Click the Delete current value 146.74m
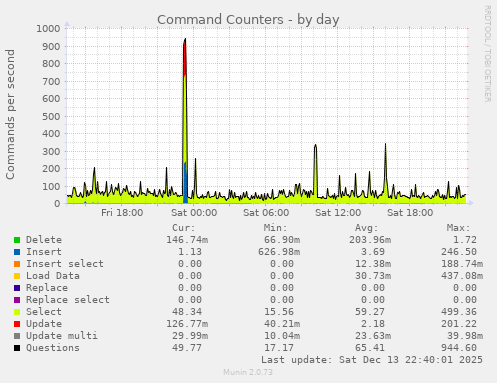 [187, 240]
